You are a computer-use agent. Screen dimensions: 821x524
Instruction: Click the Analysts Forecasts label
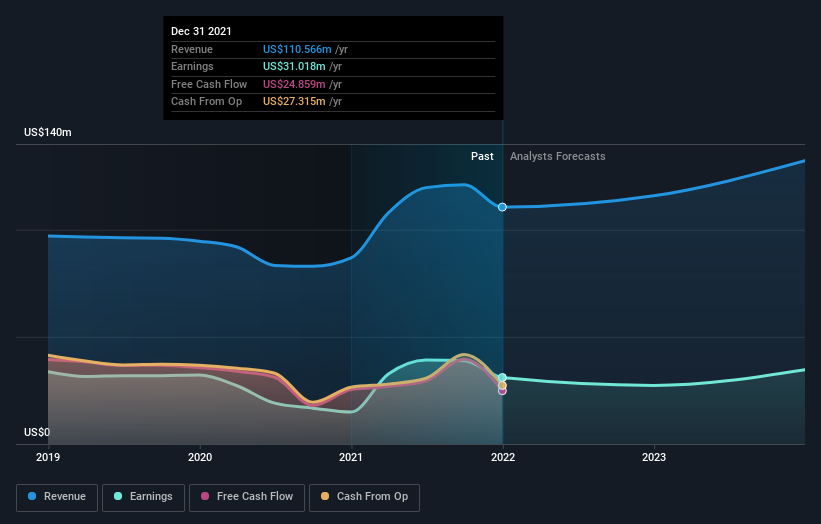tap(558, 157)
